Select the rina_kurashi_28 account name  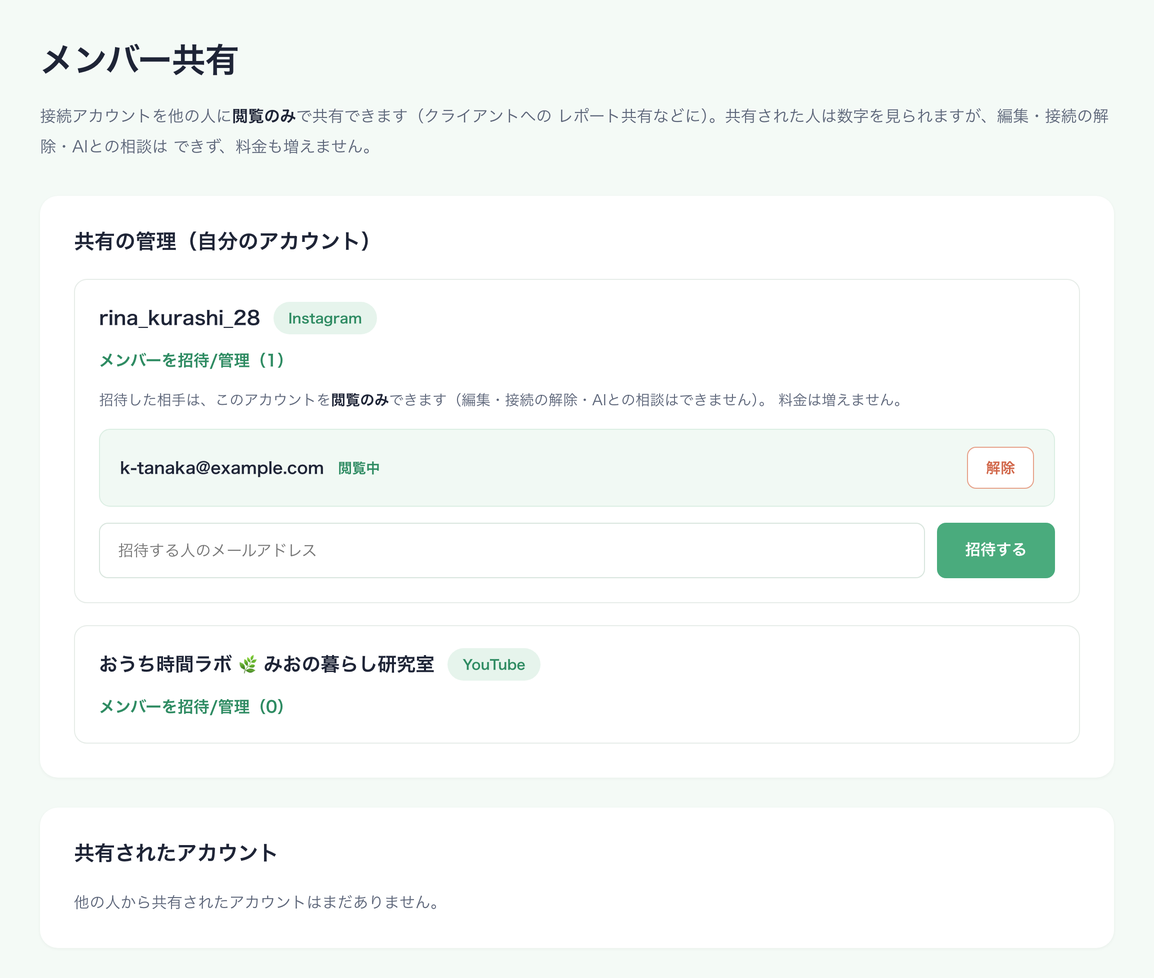(180, 318)
